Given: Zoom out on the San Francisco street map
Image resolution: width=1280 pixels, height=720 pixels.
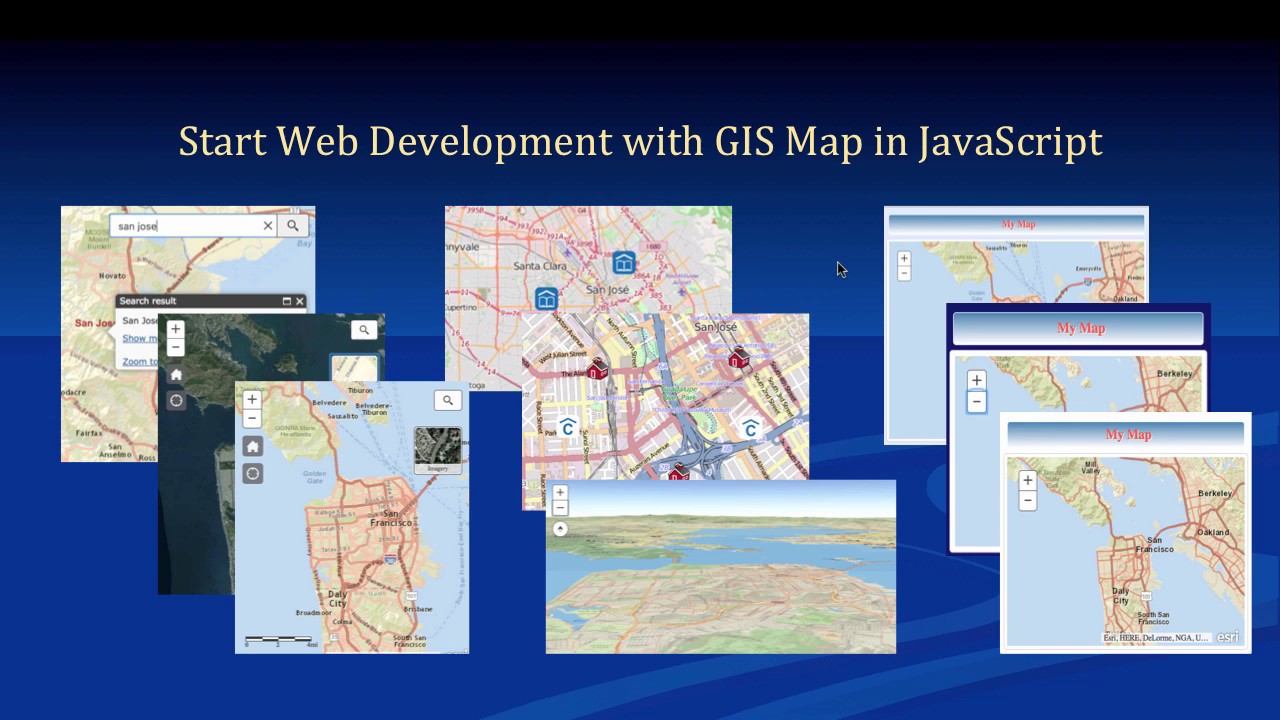Looking at the screenshot, I should pos(252,418).
